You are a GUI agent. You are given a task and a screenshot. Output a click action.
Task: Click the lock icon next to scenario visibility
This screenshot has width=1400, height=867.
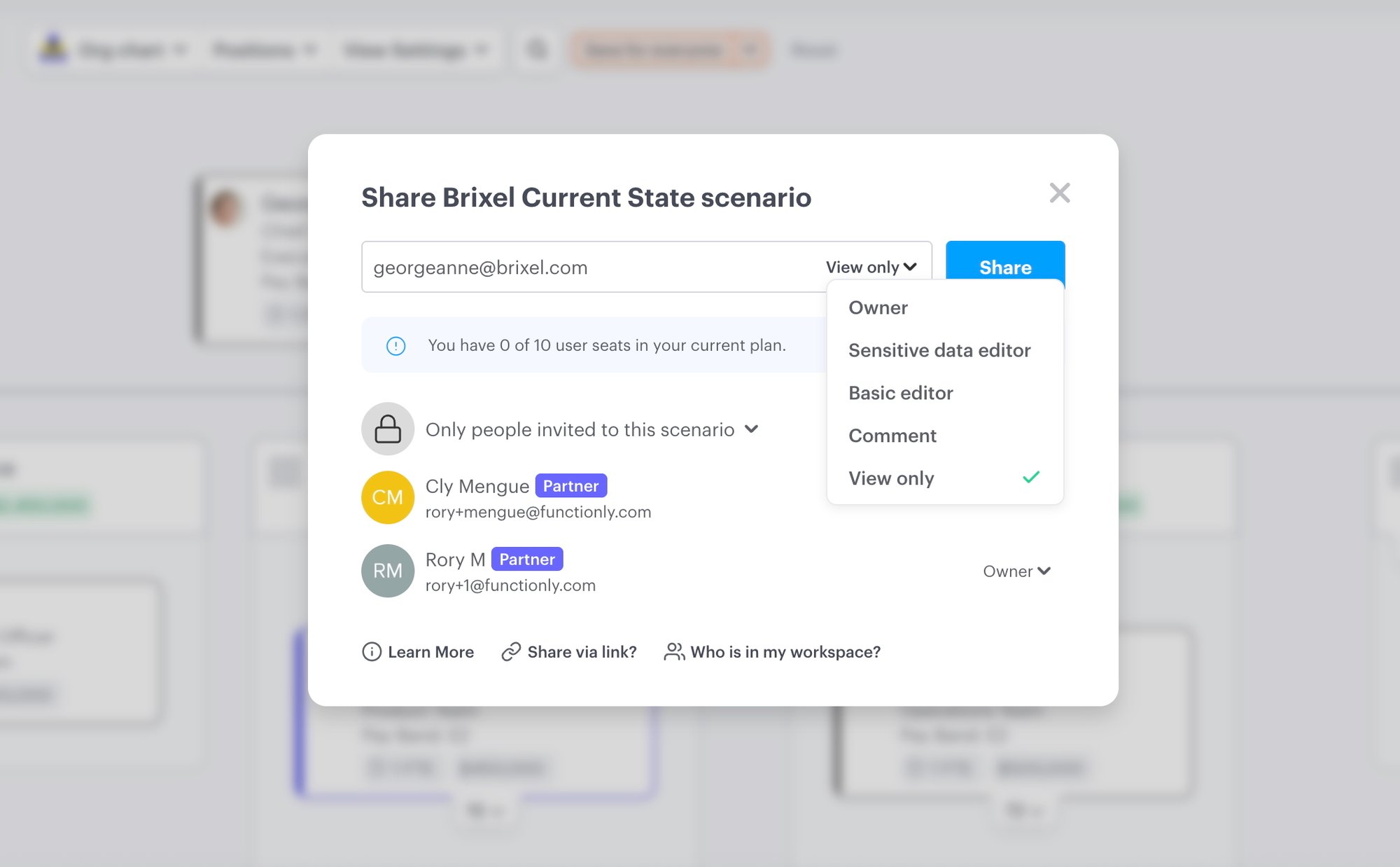(x=388, y=429)
